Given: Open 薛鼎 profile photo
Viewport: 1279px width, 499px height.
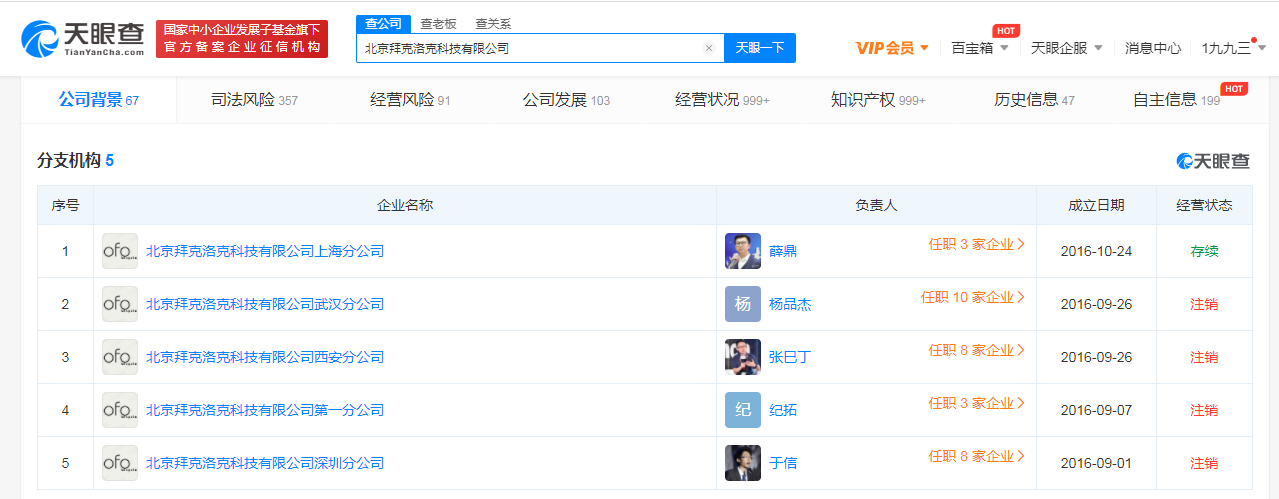Looking at the screenshot, I should pyautogui.click(x=742, y=251).
